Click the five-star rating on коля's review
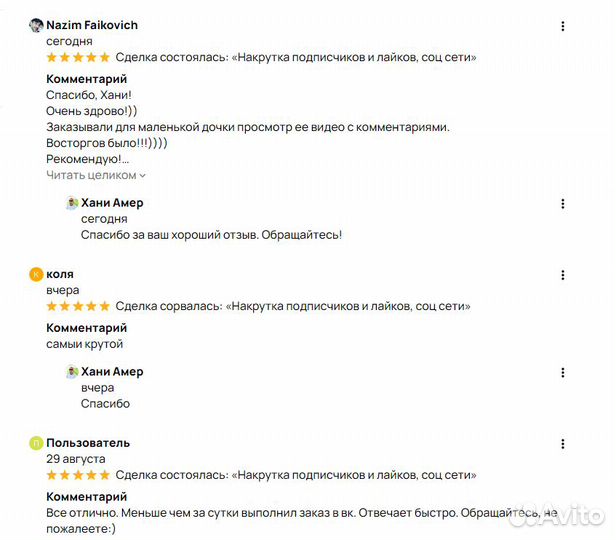This screenshot has width=616, height=540. [x=78, y=307]
